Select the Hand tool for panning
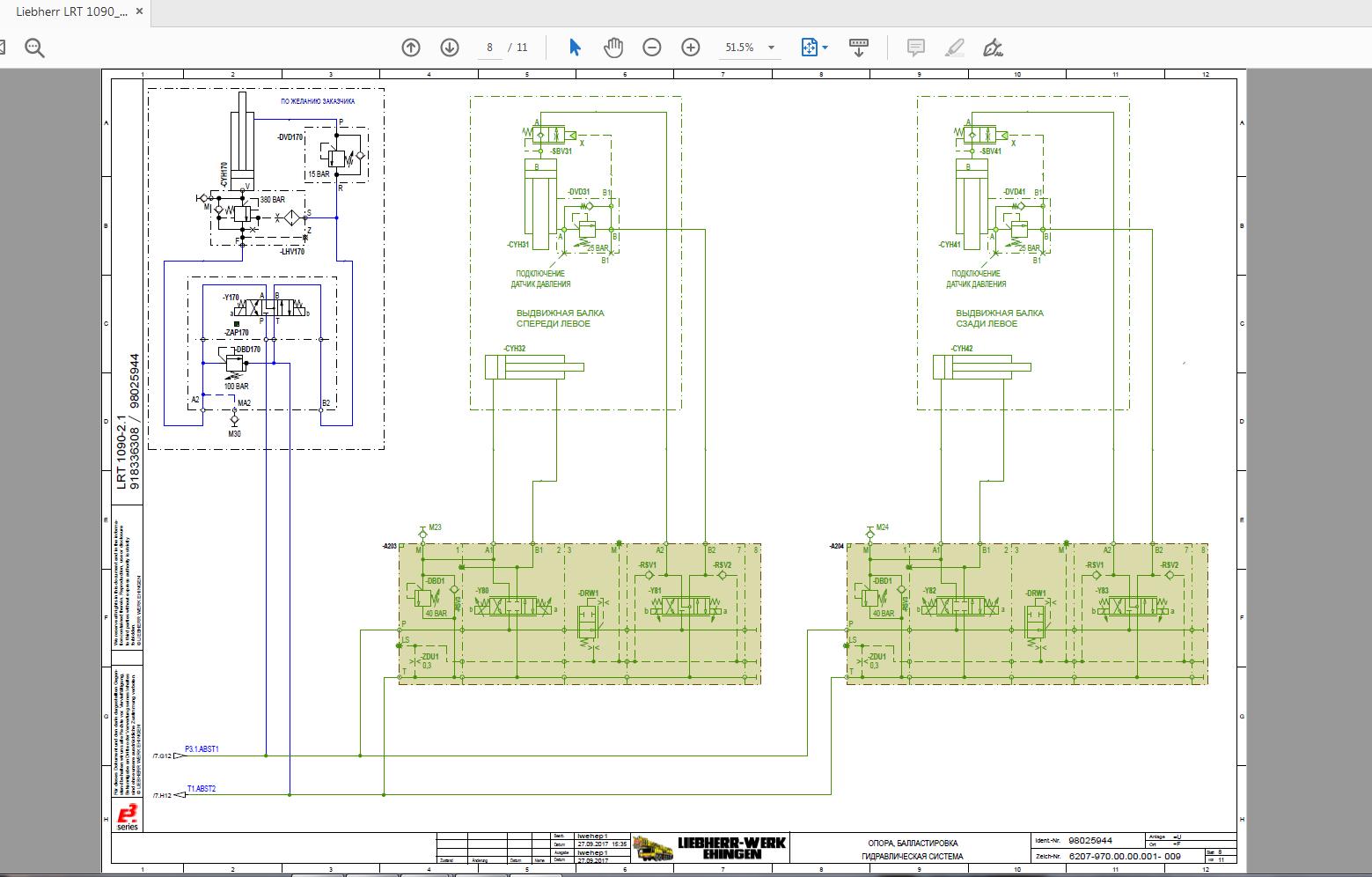1372x877 pixels. [613, 47]
